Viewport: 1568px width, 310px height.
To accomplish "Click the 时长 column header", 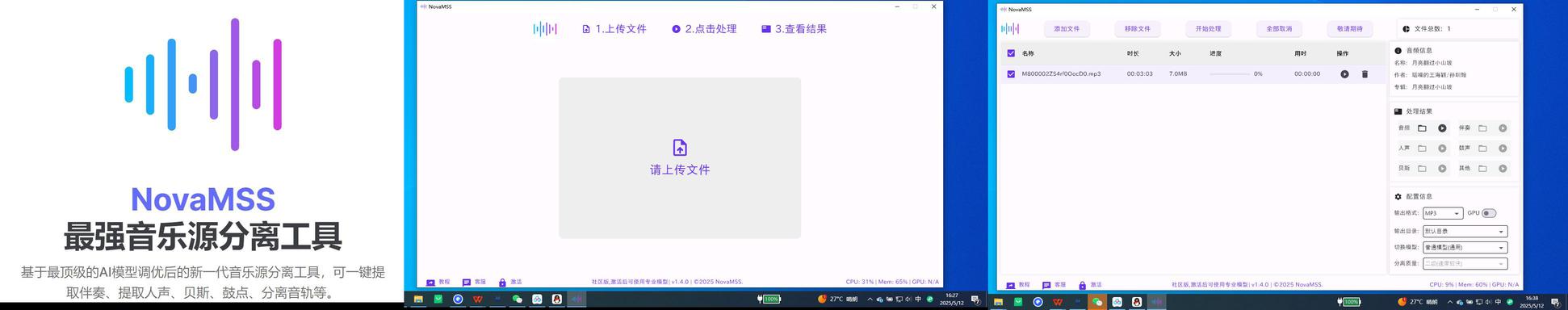I will point(1133,53).
